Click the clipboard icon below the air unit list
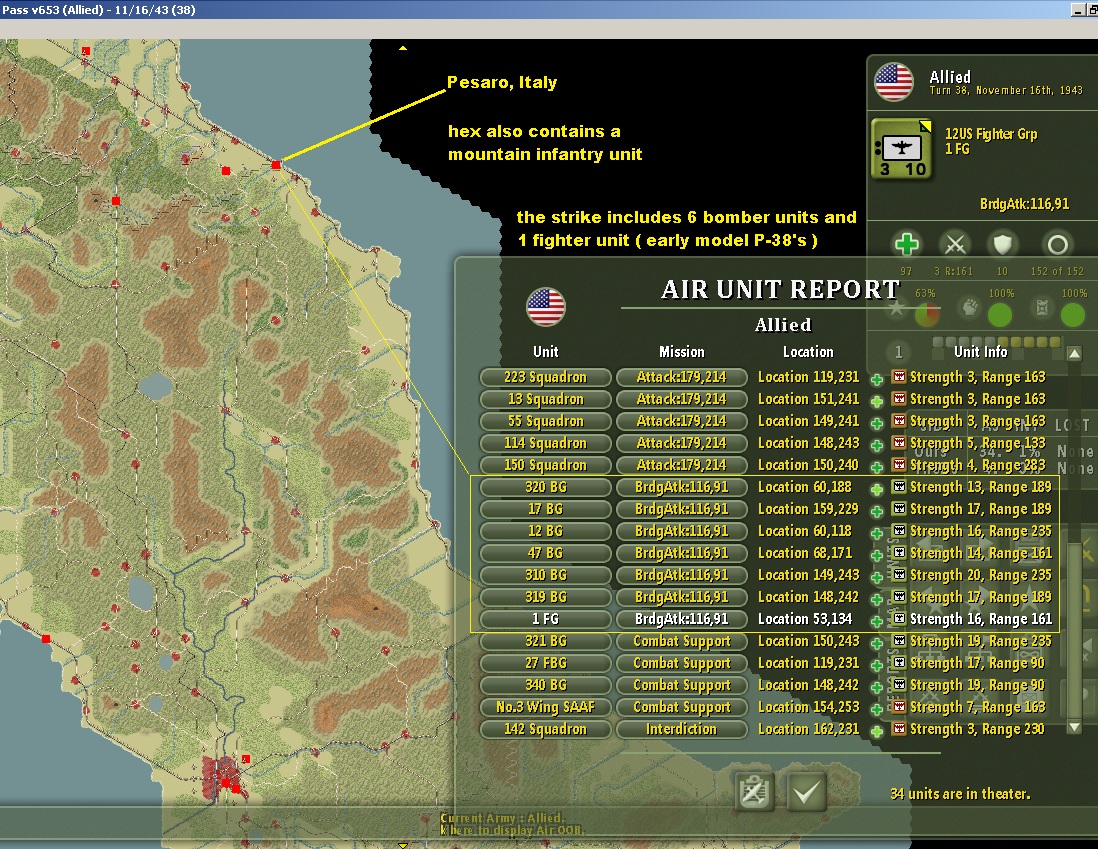Viewport: 1098px width, 849px height. tap(754, 792)
